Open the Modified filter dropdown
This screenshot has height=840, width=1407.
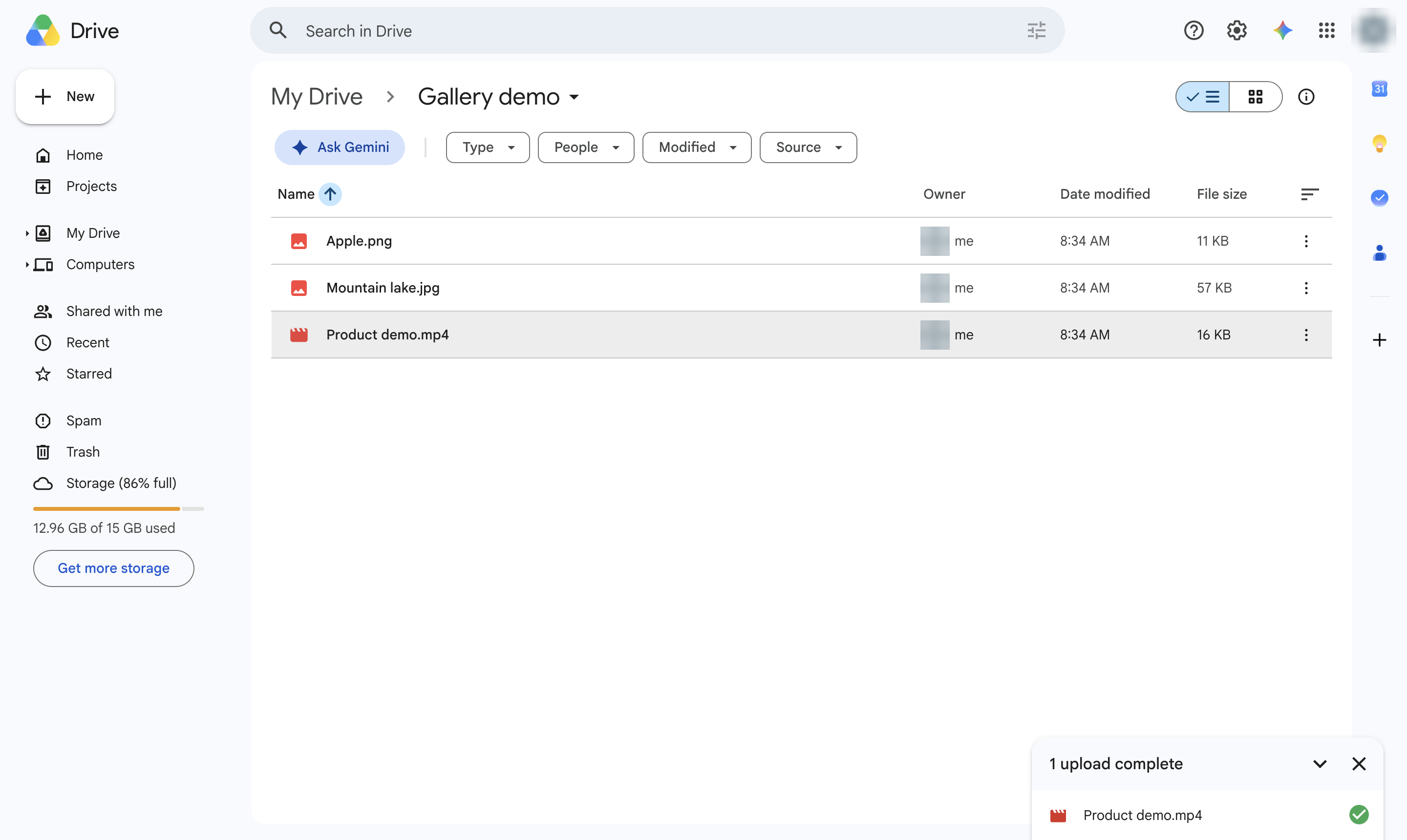pos(697,148)
